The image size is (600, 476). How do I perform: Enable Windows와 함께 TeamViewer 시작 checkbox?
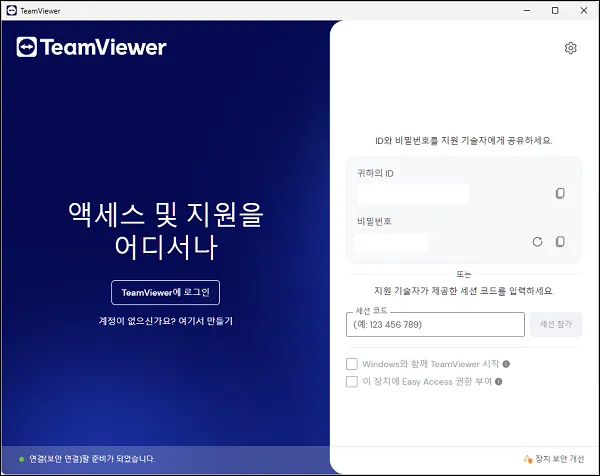(352, 364)
